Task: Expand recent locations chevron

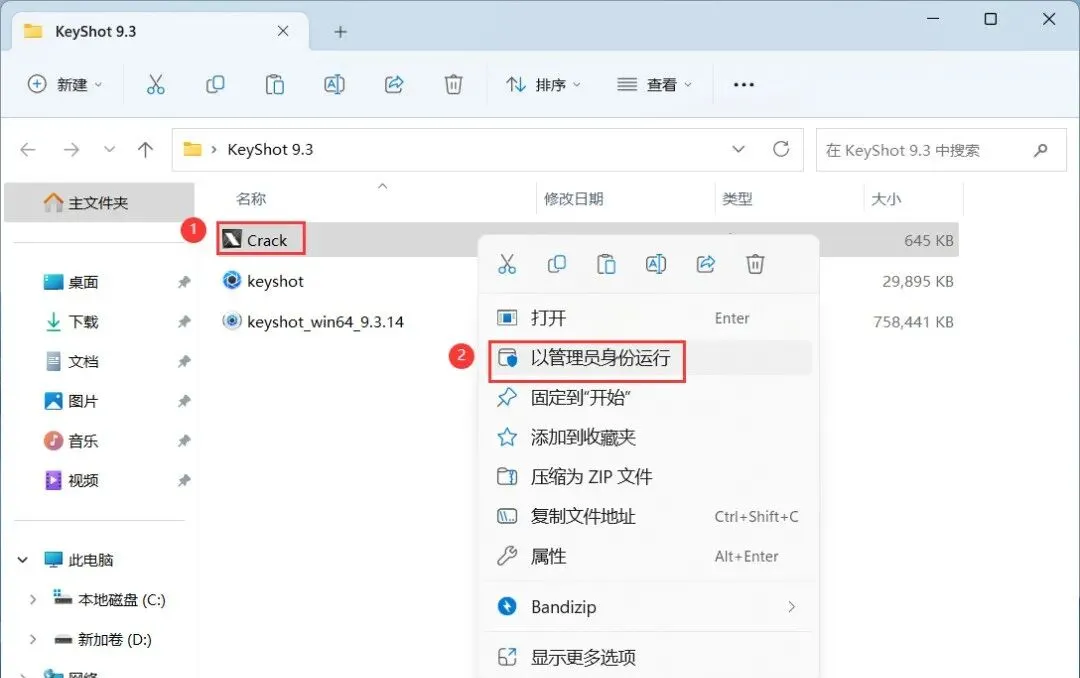Action: pos(109,150)
